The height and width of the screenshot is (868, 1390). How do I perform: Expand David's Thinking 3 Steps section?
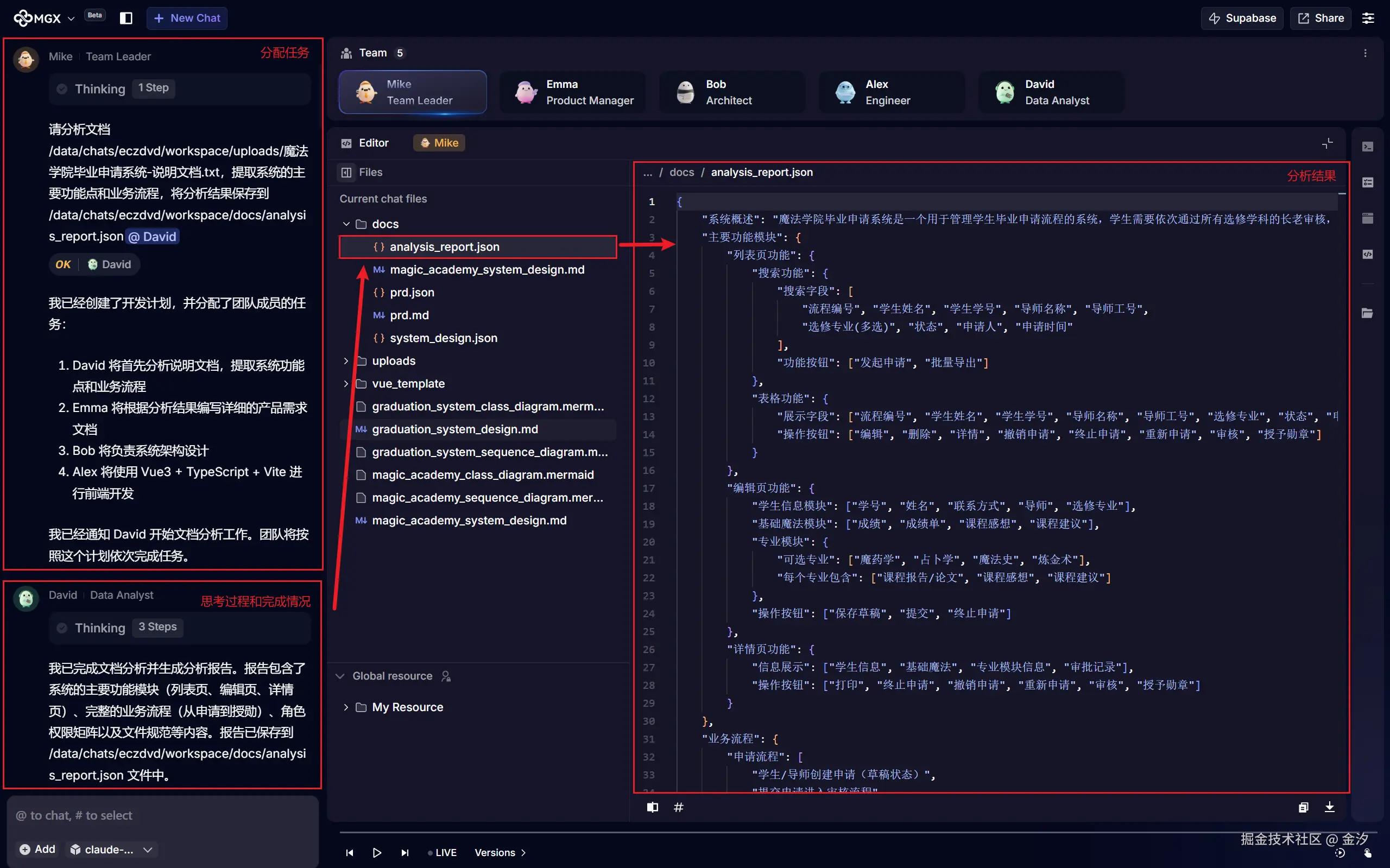[180, 628]
